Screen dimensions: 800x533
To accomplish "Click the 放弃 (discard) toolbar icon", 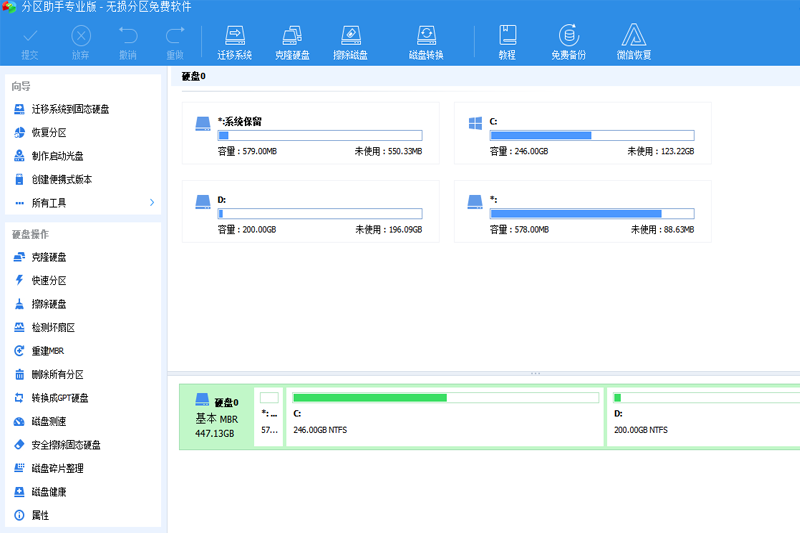I will (x=81, y=44).
